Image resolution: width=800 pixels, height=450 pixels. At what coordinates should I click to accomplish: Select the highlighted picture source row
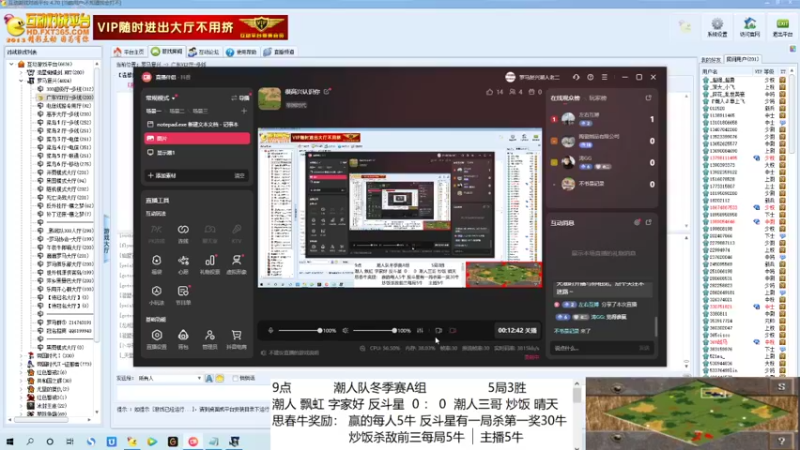point(197,138)
